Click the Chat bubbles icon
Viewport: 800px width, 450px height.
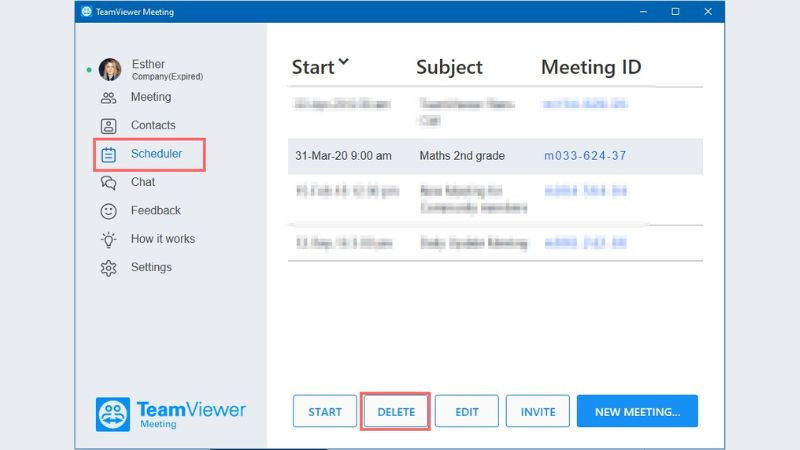[x=108, y=183]
